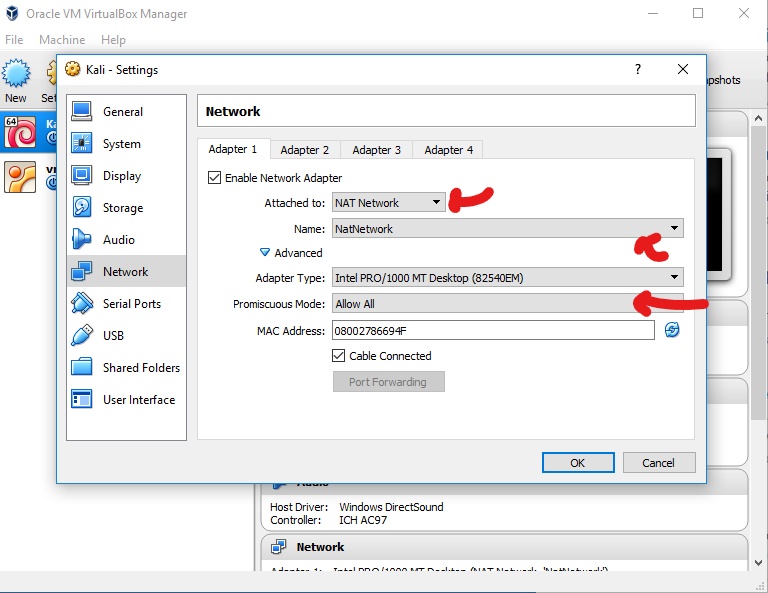Open the Audio speaker icon

click(81, 239)
